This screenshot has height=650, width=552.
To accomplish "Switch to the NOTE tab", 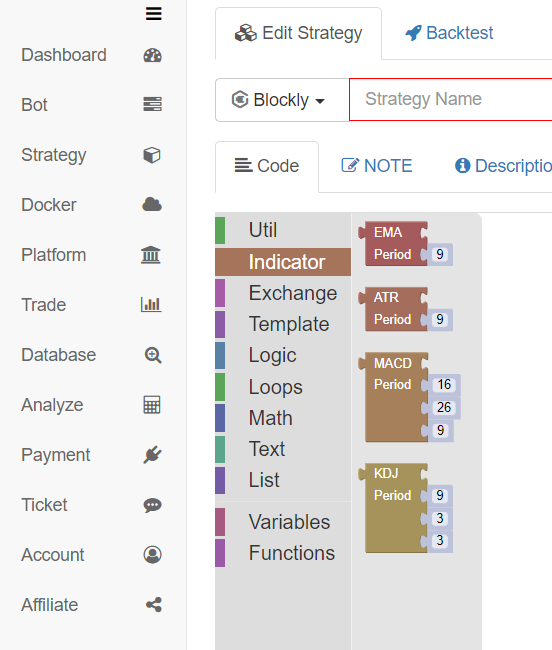I will point(377,166).
